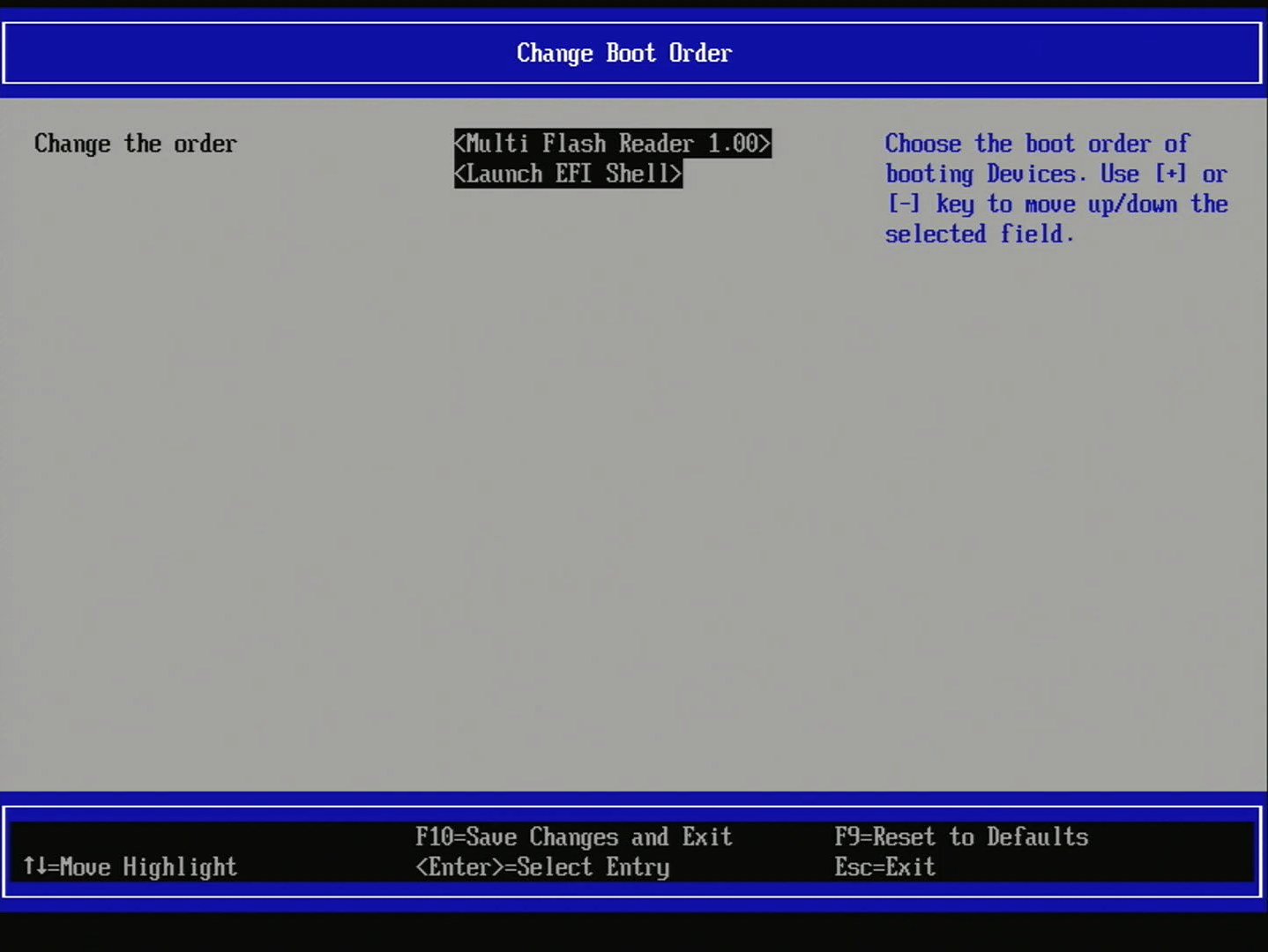Click the up/down arrows Move Highlight icon

34,866
